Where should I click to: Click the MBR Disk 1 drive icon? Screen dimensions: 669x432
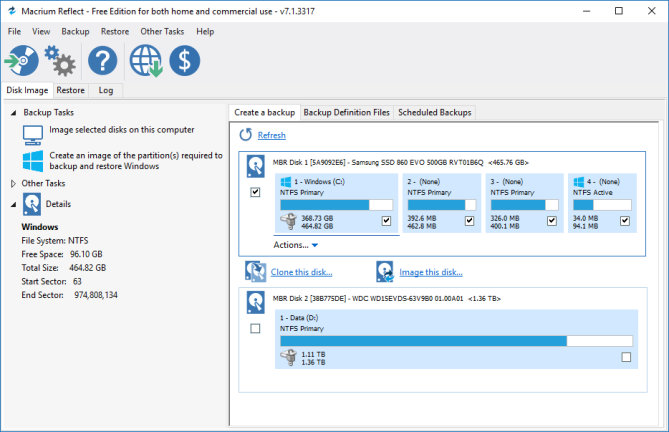tap(256, 166)
